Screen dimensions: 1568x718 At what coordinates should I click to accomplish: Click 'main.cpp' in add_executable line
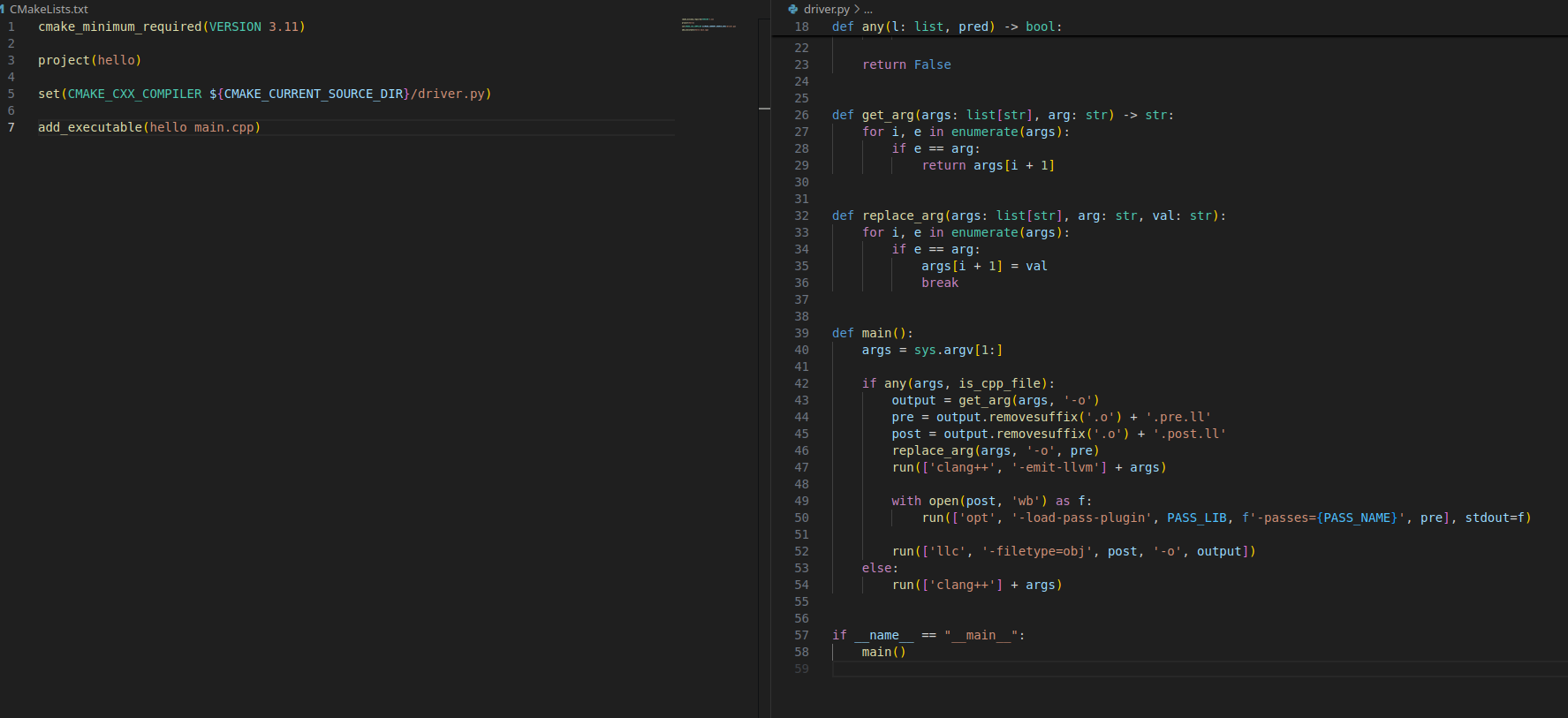pyautogui.click(x=223, y=127)
